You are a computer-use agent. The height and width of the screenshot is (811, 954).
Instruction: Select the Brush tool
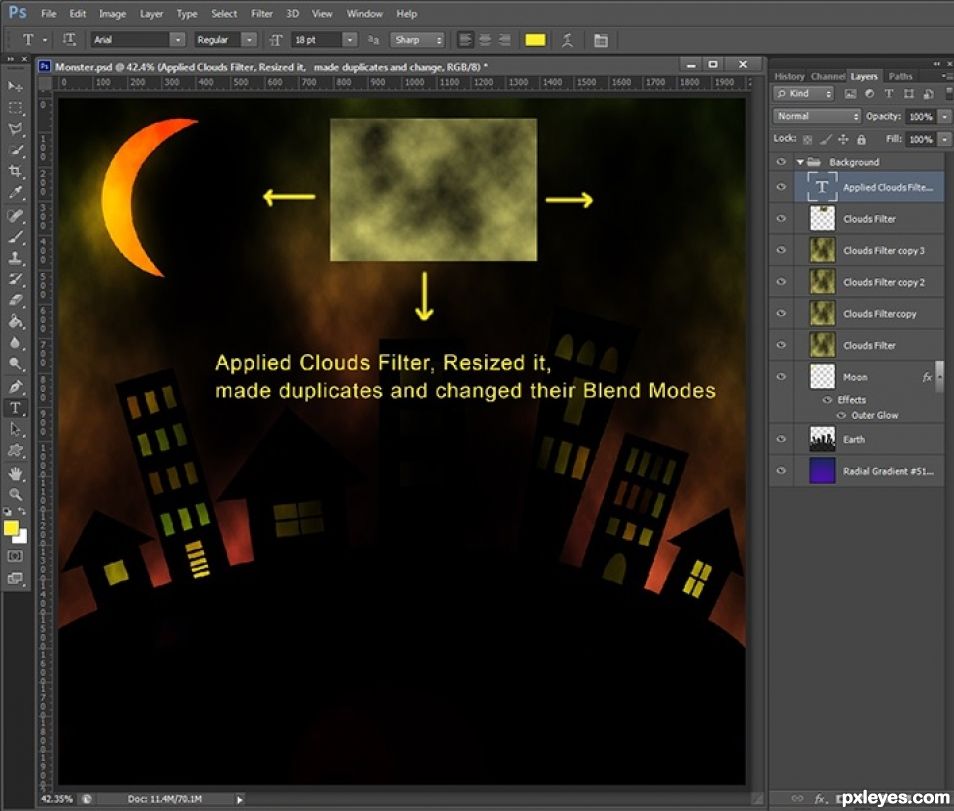click(x=15, y=237)
